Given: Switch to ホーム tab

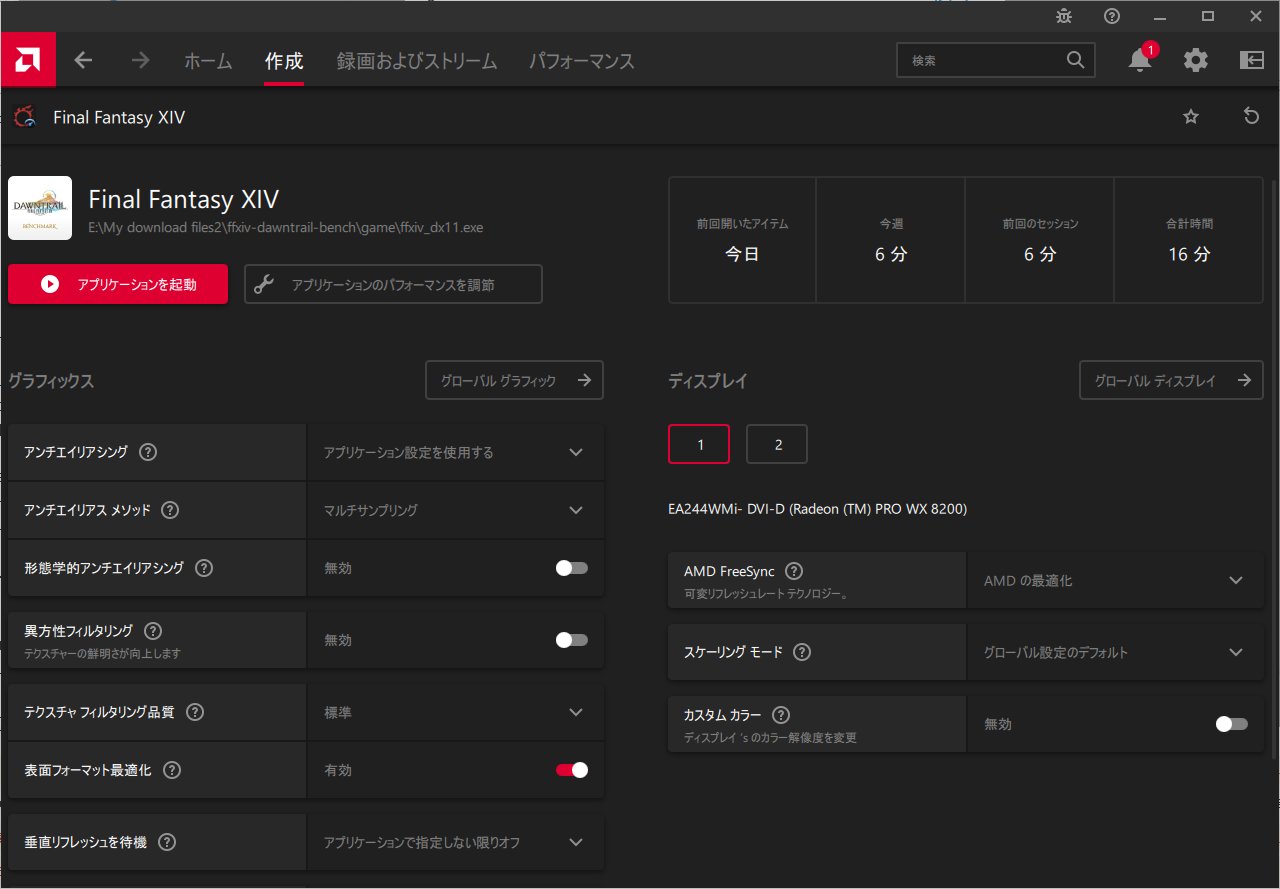Looking at the screenshot, I should (208, 61).
